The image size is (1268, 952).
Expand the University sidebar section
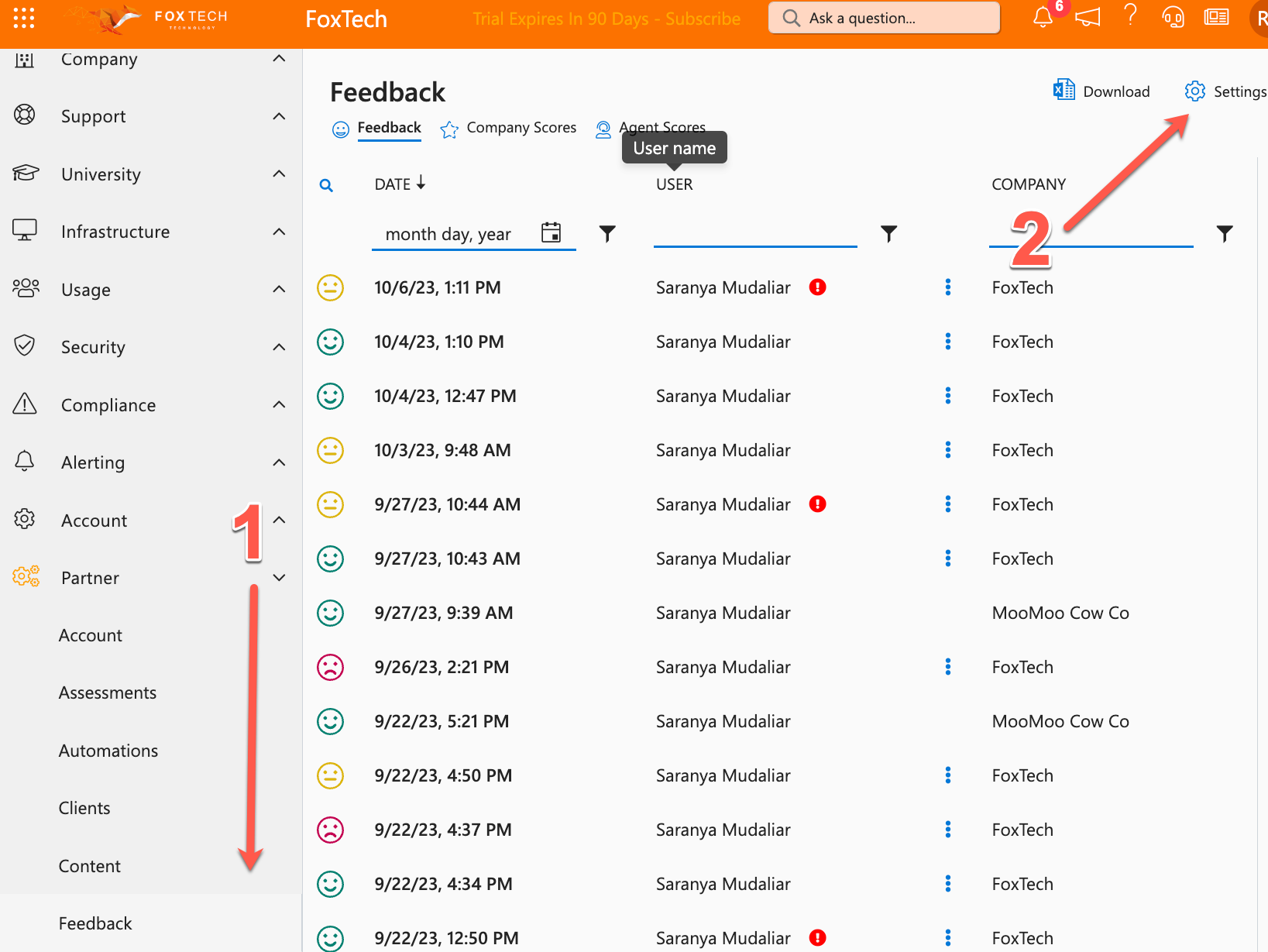pyautogui.click(x=279, y=174)
